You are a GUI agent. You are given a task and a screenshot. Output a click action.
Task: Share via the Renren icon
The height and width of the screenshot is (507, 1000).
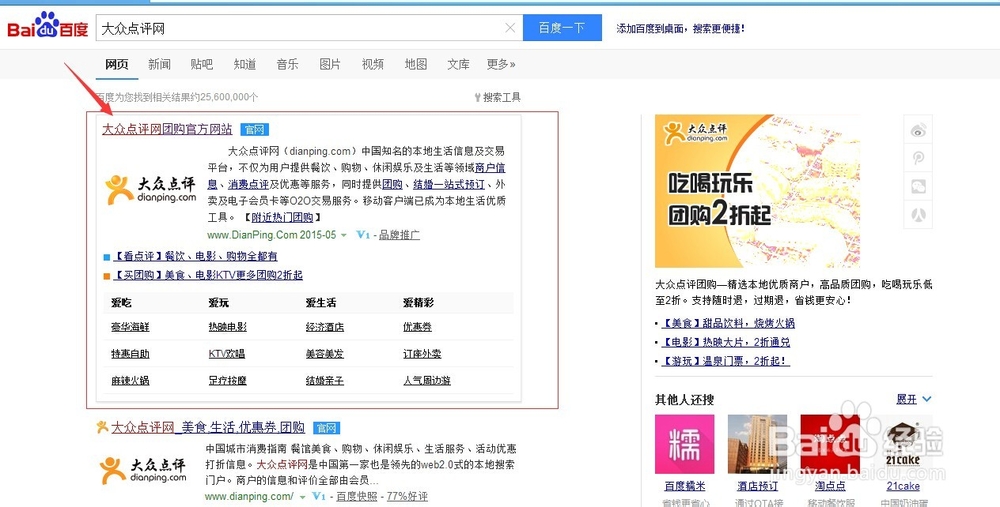tap(918, 214)
